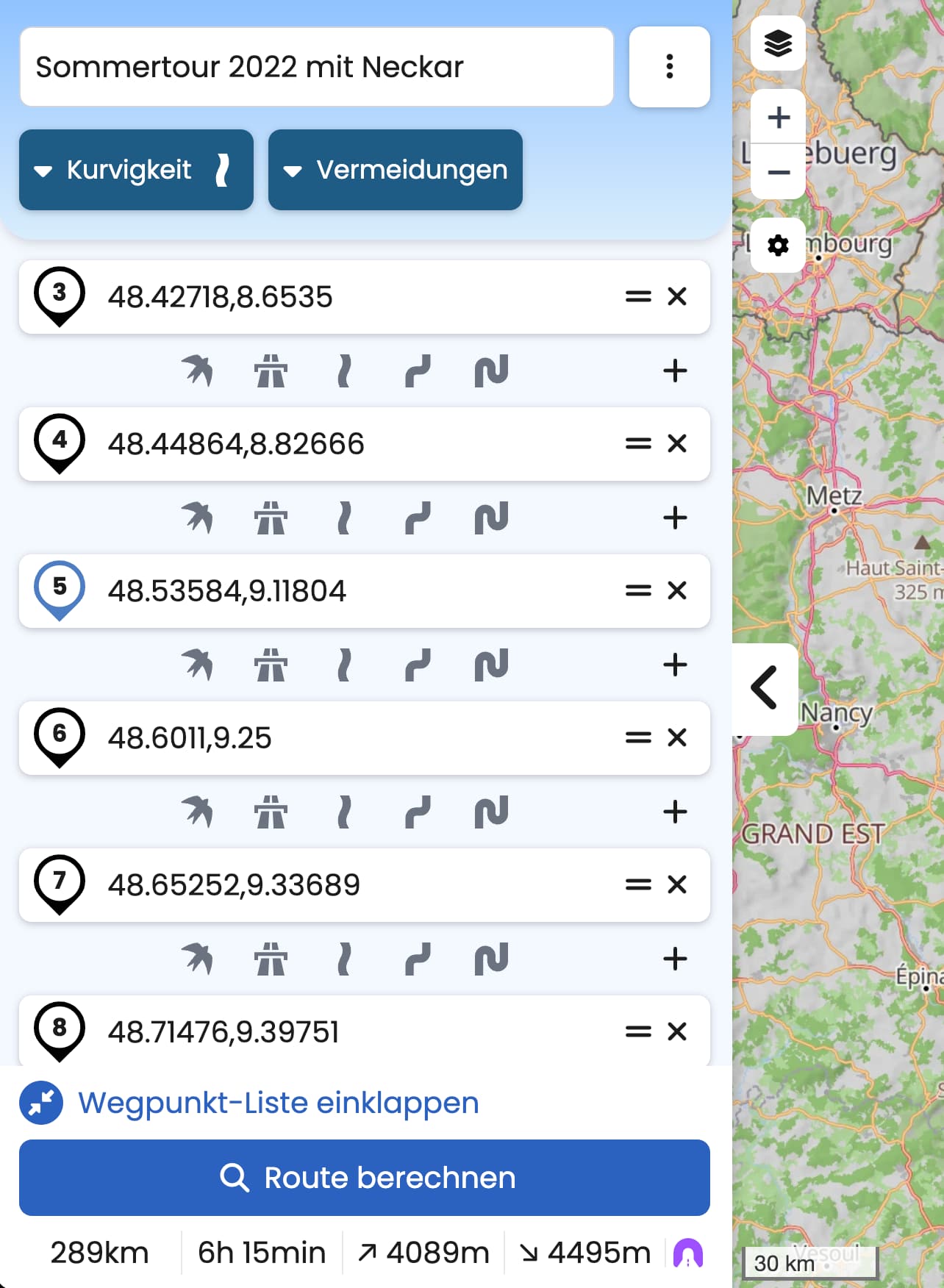Remove waypoint 5 from the route
Image resolution: width=944 pixels, height=1288 pixels.
pos(677,590)
